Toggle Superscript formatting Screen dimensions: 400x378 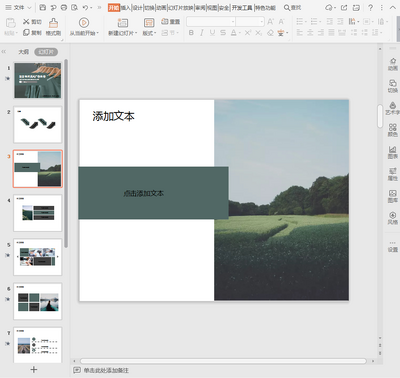pyautogui.click(x=248, y=33)
